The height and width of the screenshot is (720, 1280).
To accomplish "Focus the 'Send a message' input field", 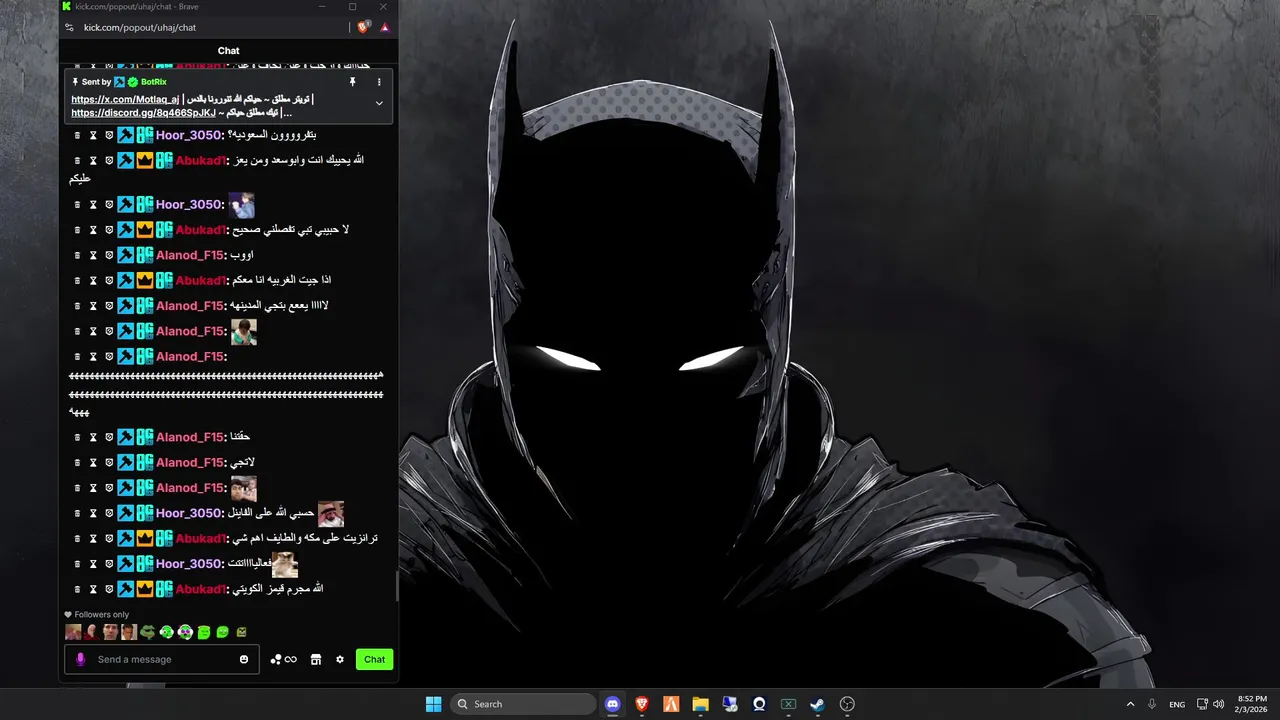I will pyautogui.click(x=162, y=659).
